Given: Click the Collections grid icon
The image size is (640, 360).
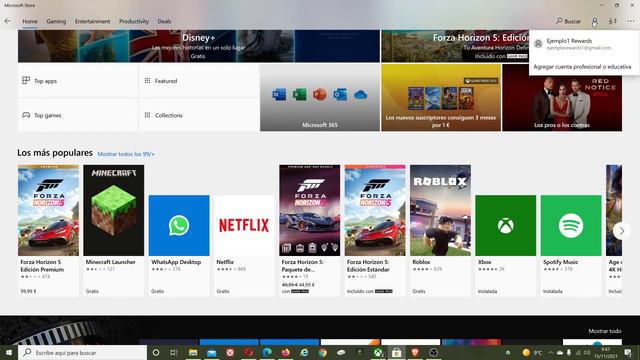Looking at the screenshot, I should (x=147, y=115).
